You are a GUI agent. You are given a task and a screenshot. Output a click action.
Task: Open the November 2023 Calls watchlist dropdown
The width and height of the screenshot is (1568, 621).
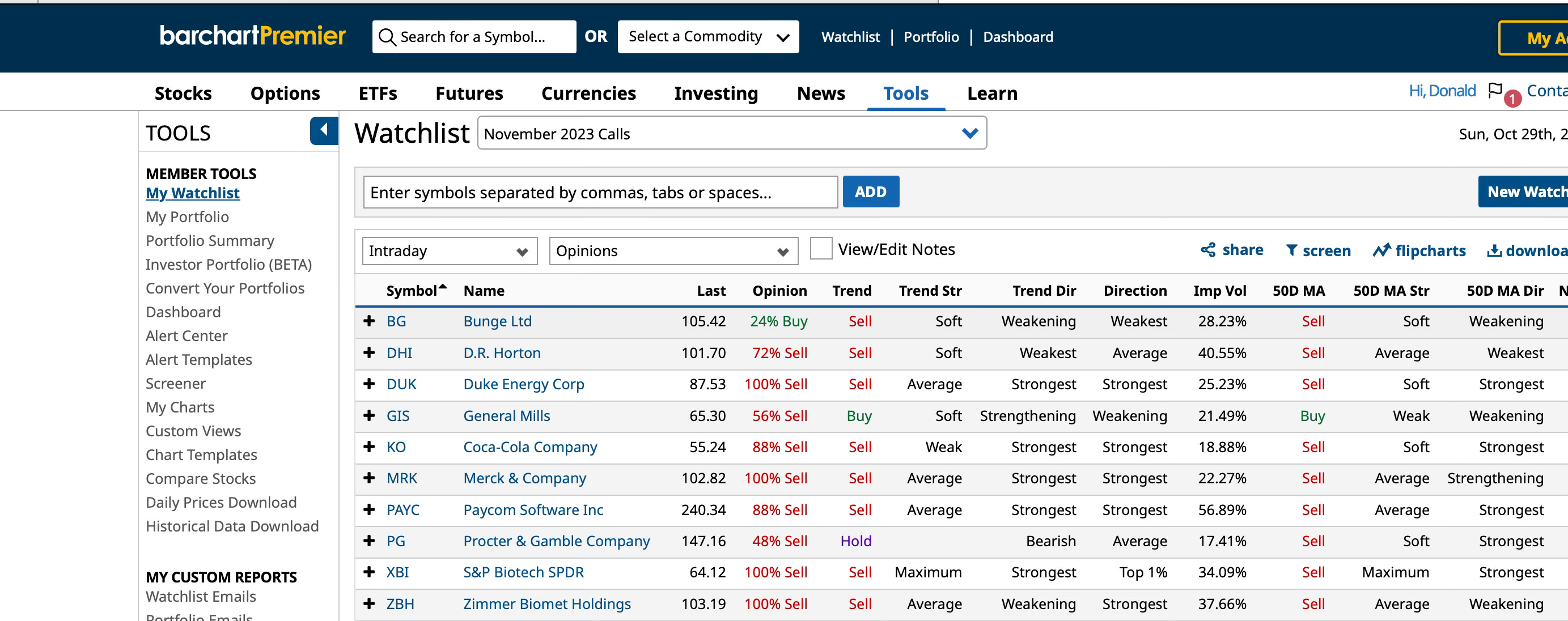(732, 133)
